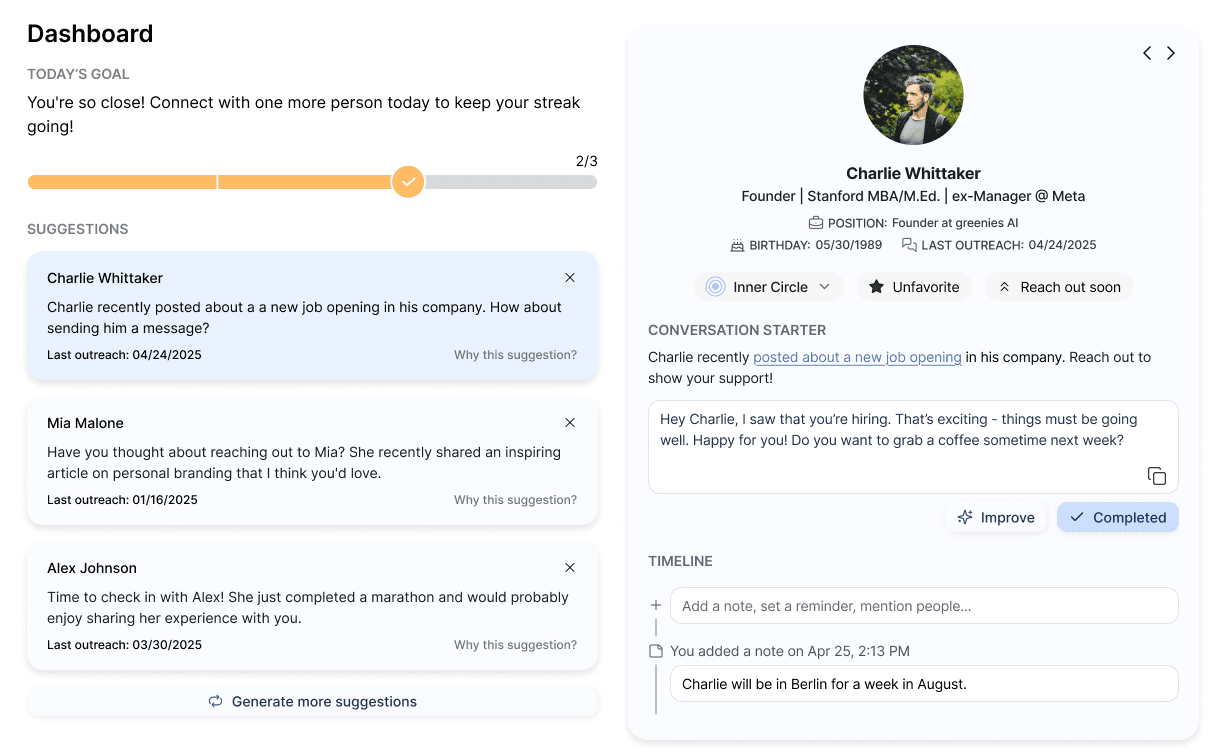Viewport: 1211px width, 755px height.
Task: Enable Reach out soon for Charlie
Action: pos(1058,287)
